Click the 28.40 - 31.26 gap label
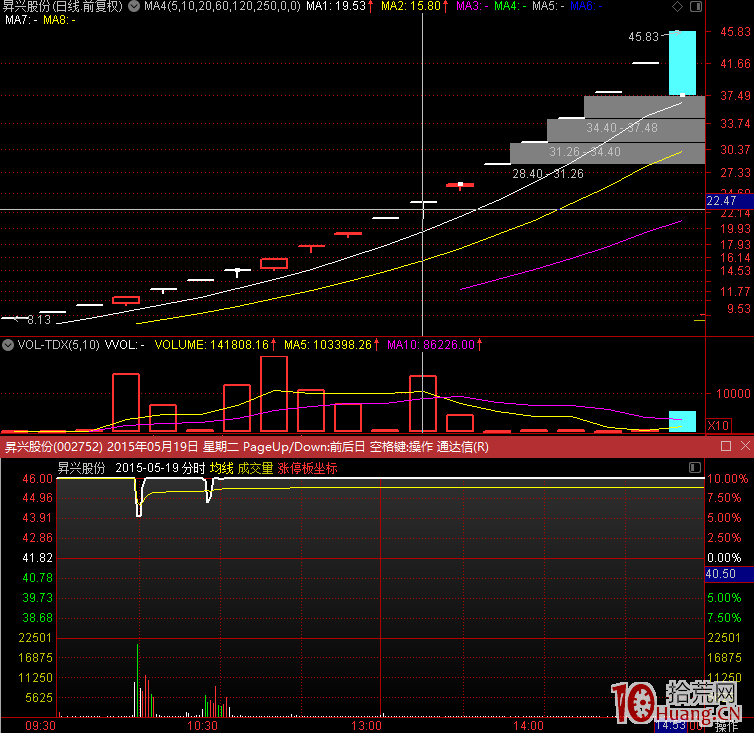Image resolution: width=754 pixels, height=733 pixels. [548, 174]
